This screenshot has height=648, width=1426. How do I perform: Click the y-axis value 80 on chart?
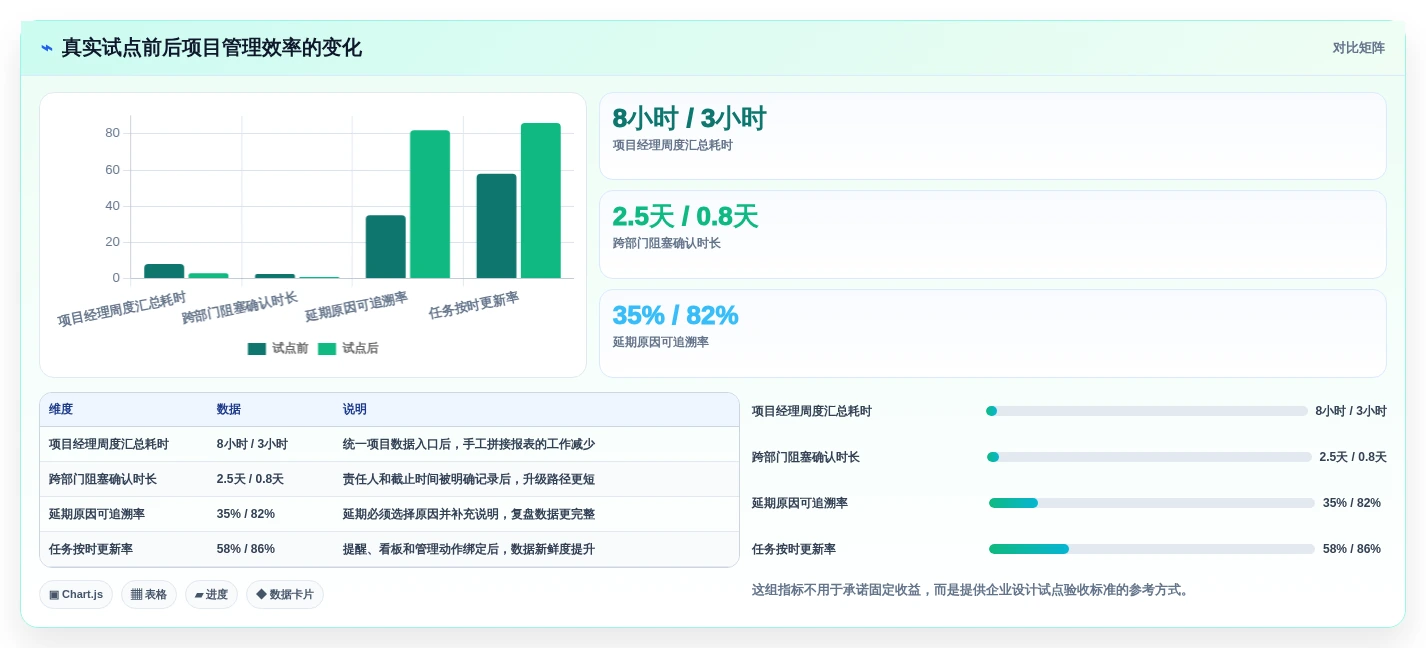point(113,133)
